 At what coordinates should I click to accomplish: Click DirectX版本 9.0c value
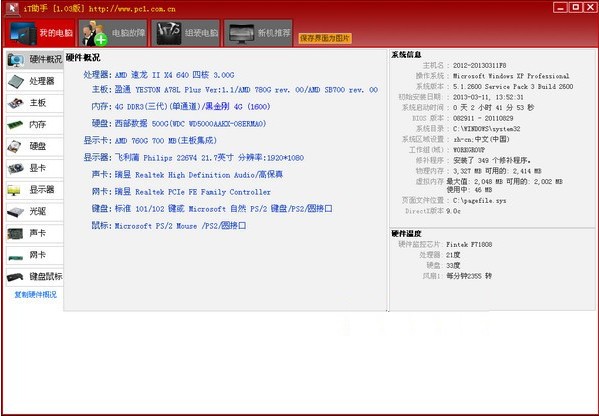coord(453,211)
